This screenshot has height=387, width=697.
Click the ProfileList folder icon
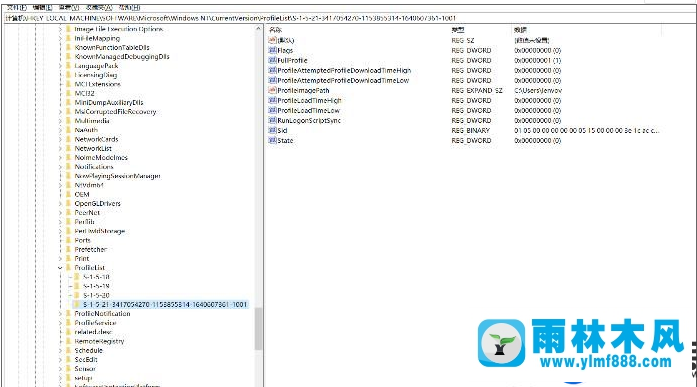coord(68,267)
